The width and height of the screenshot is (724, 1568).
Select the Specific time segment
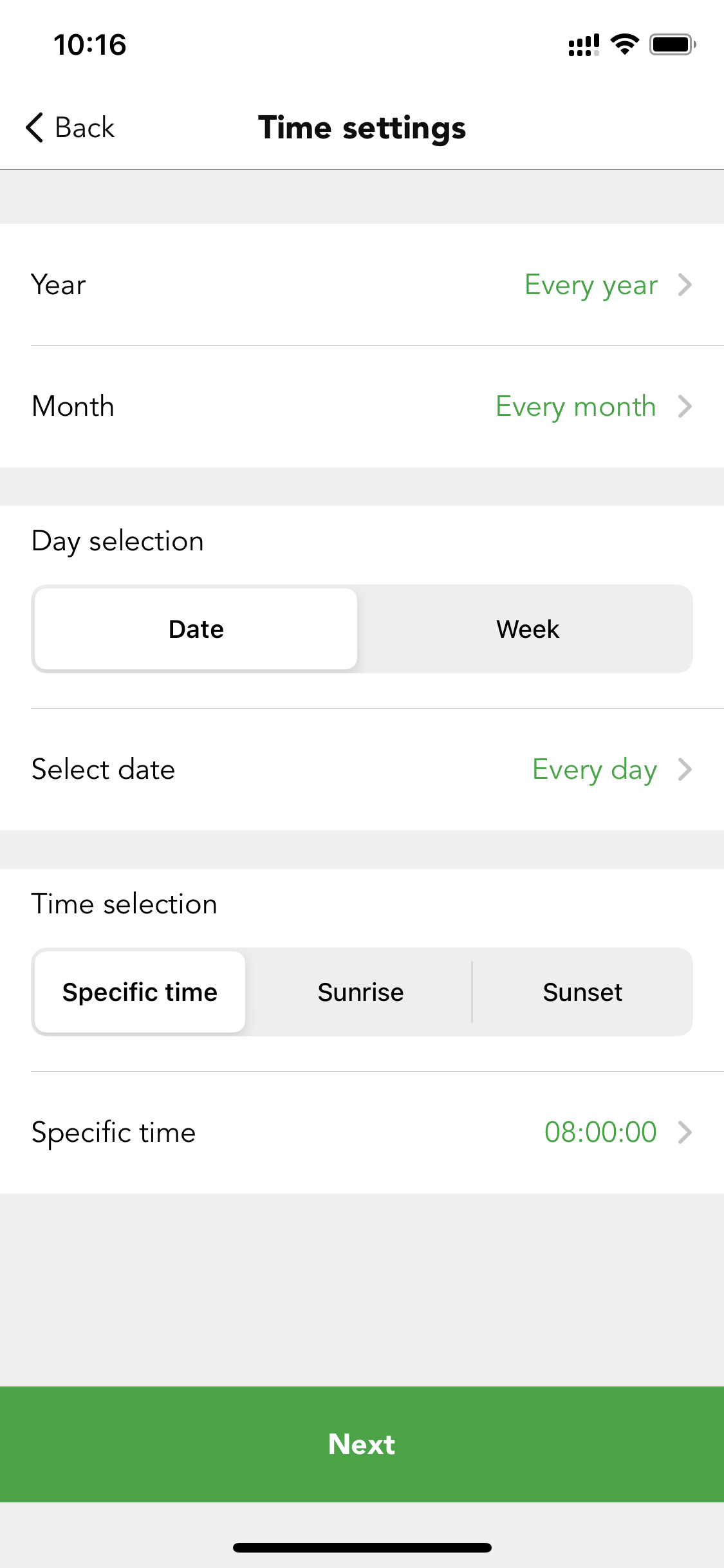140,992
